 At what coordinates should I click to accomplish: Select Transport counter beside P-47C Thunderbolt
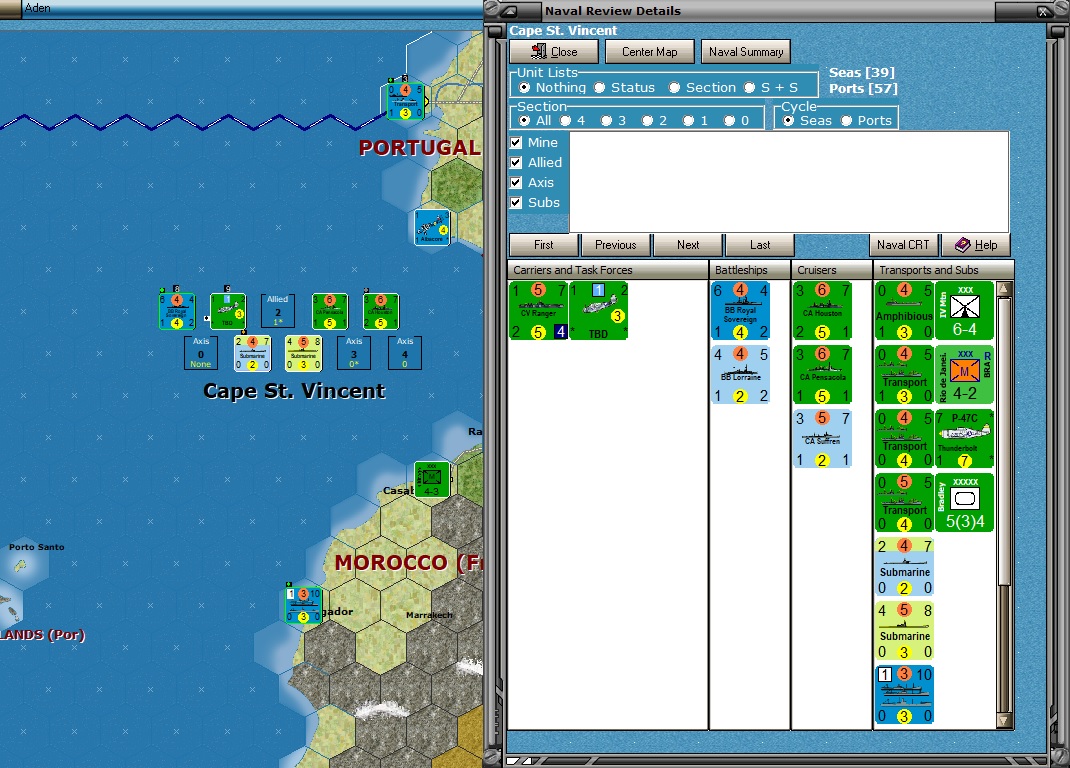coord(904,439)
